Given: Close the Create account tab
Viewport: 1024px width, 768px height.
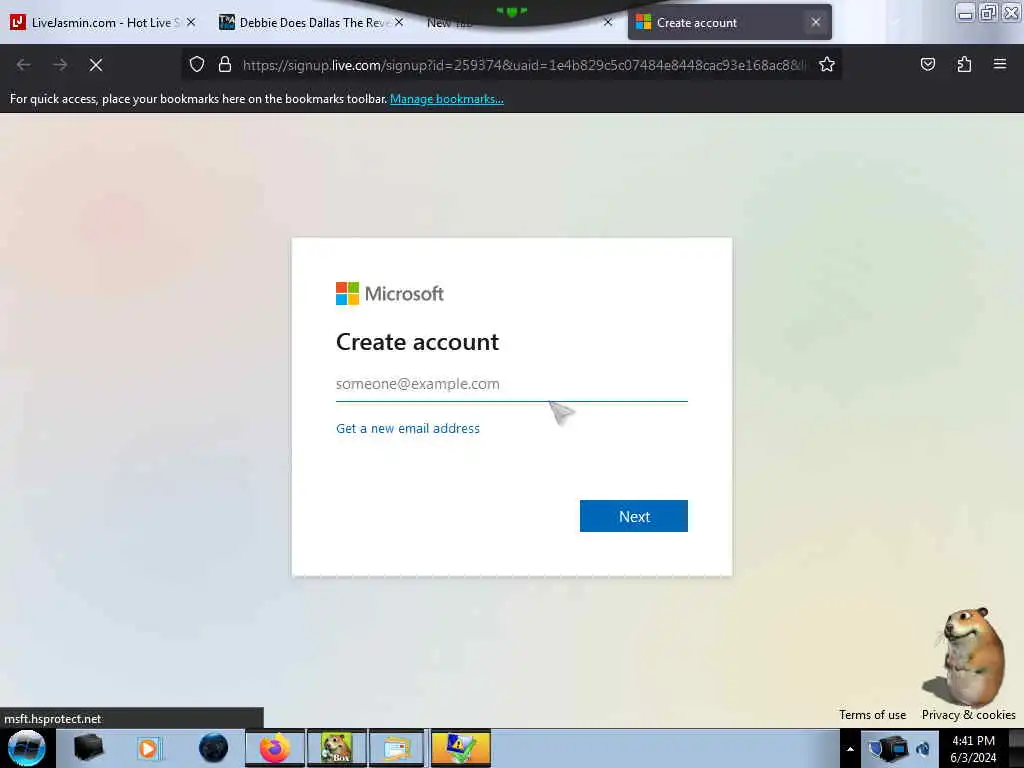Looking at the screenshot, I should point(816,22).
